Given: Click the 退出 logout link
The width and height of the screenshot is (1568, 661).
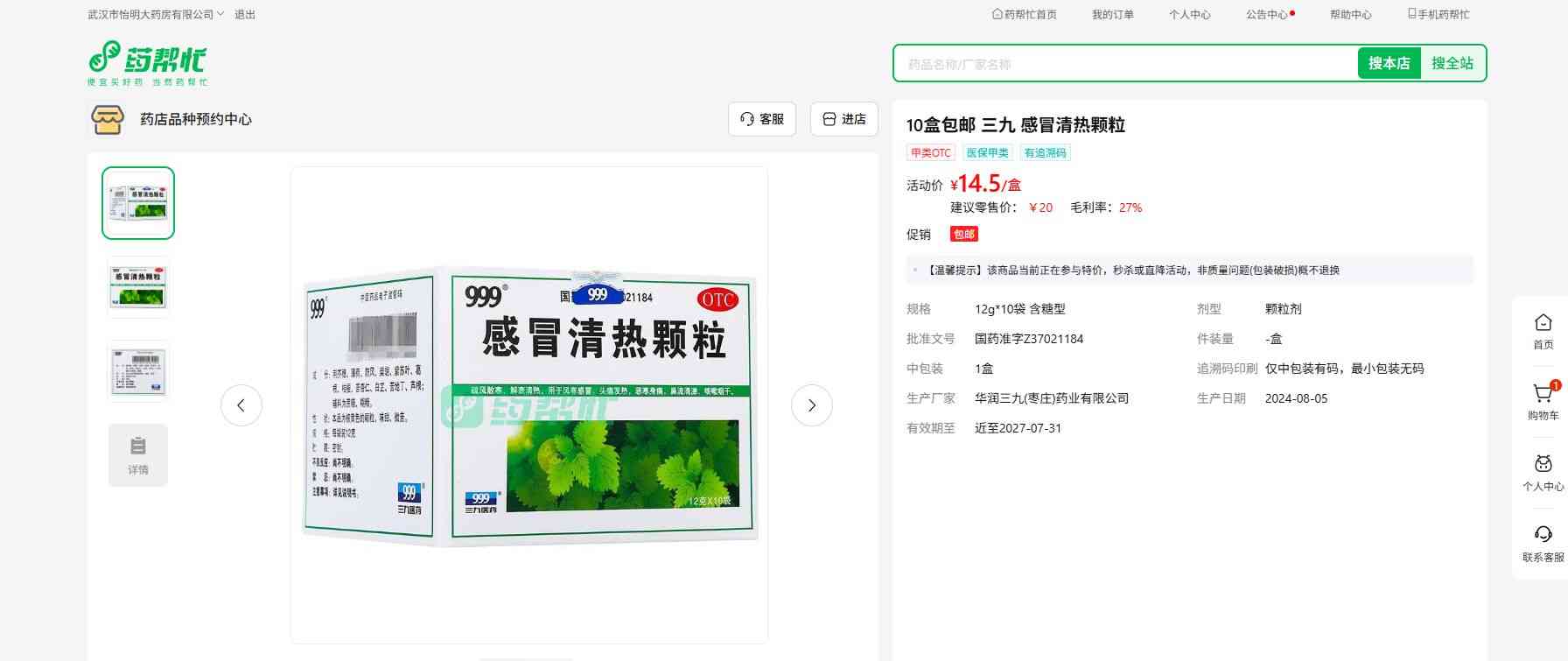Looking at the screenshot, I should point(245,15).
